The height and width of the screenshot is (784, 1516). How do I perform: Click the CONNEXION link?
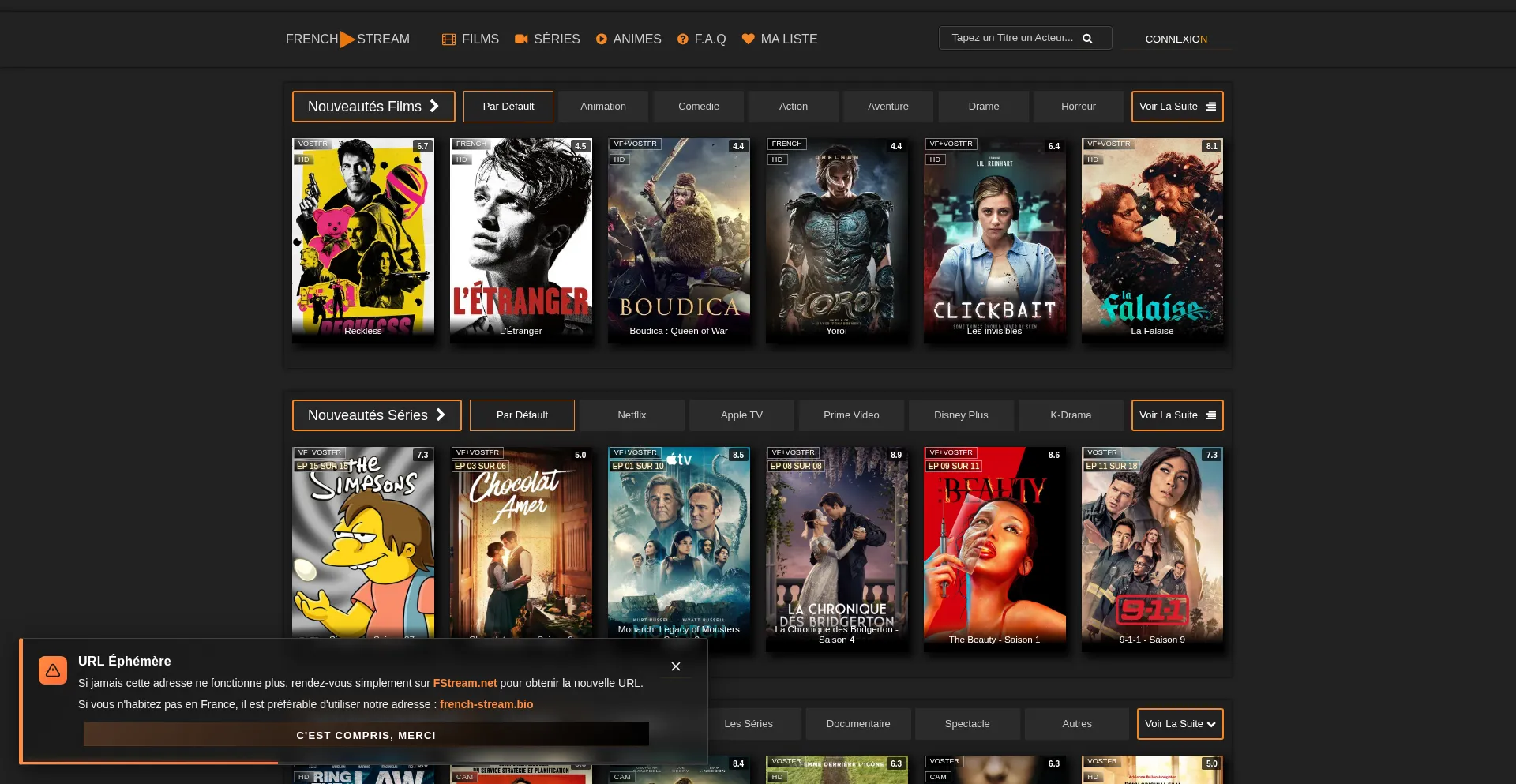[x=1176, y=39]
